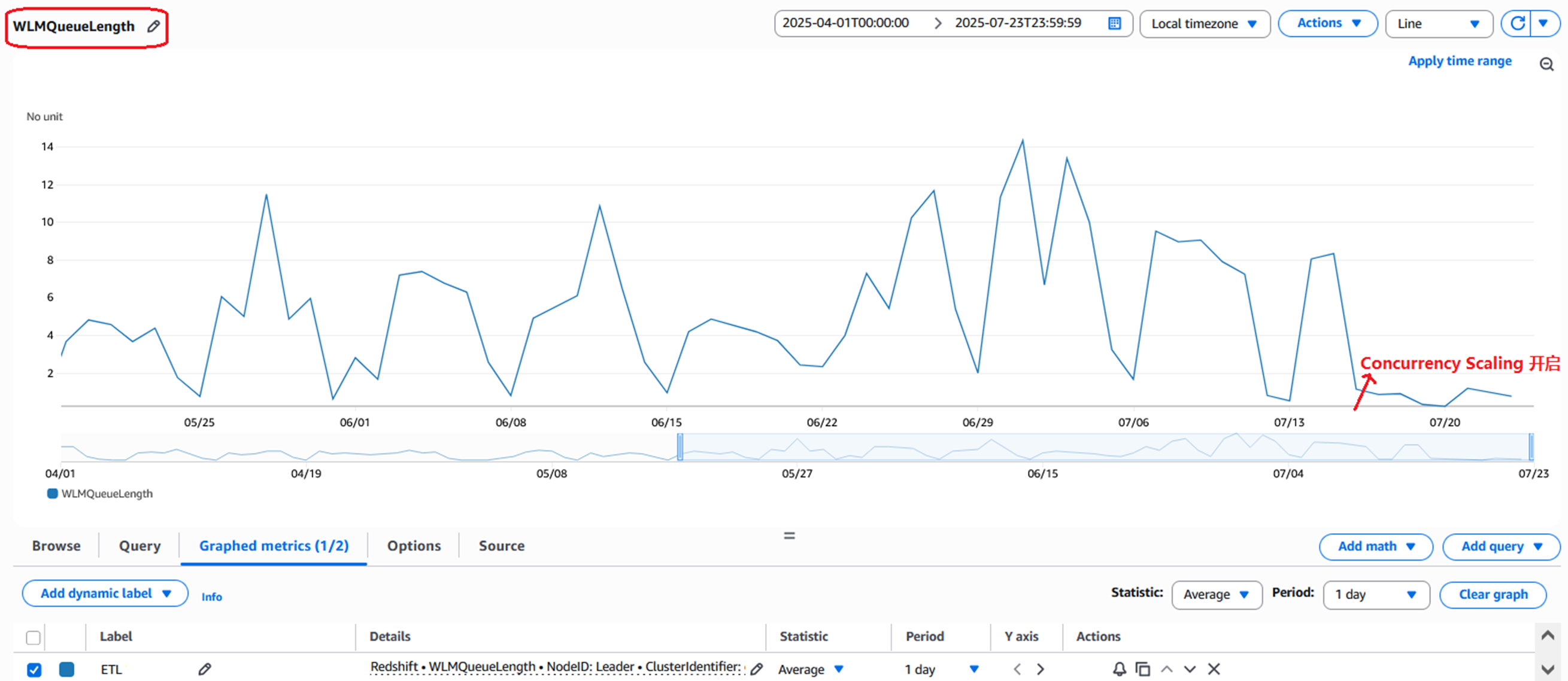
Task: Switch to the Options tab
Action: (x=414, y=545)
